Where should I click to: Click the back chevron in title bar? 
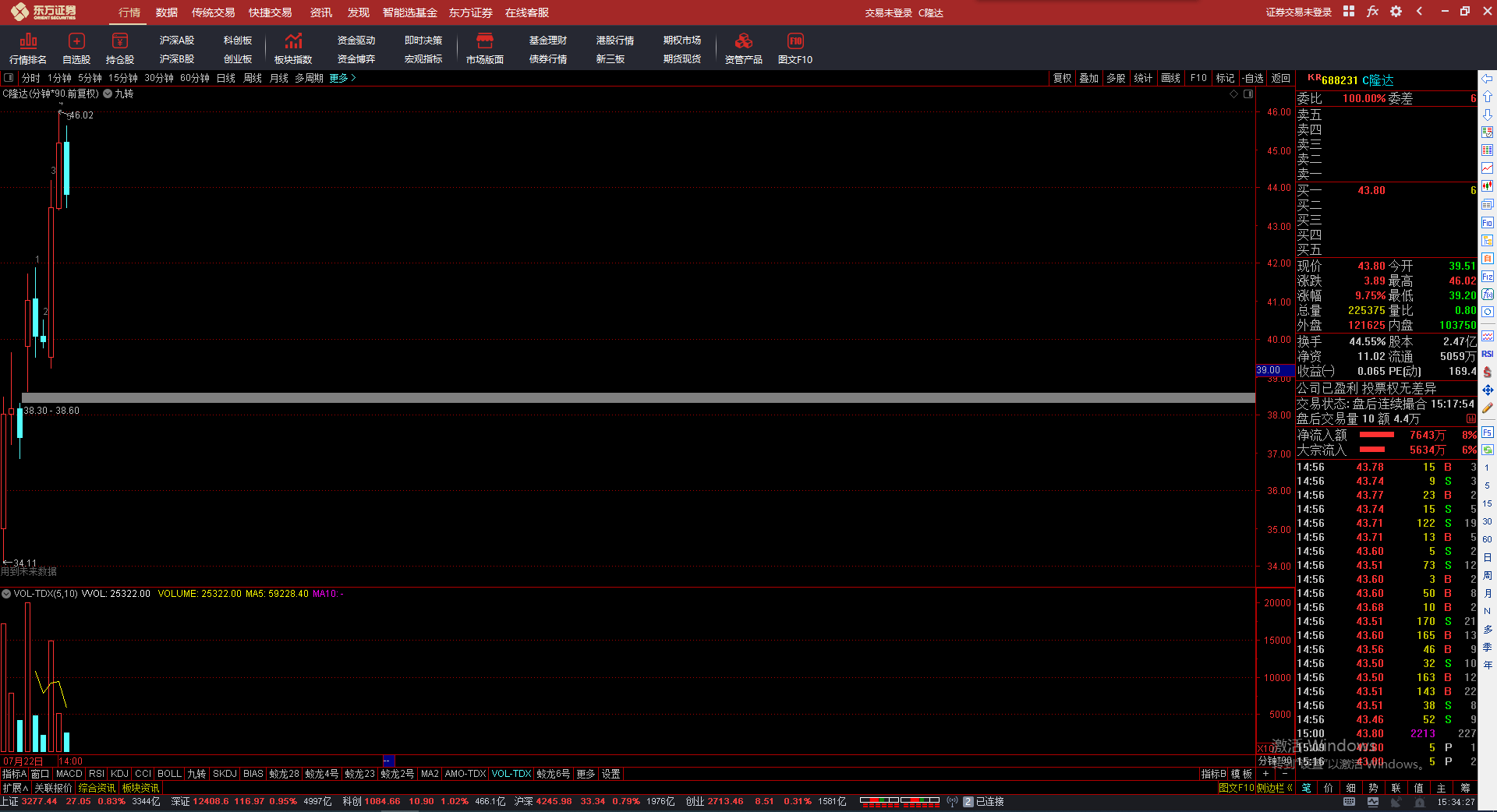click(x=1419, y=12)
